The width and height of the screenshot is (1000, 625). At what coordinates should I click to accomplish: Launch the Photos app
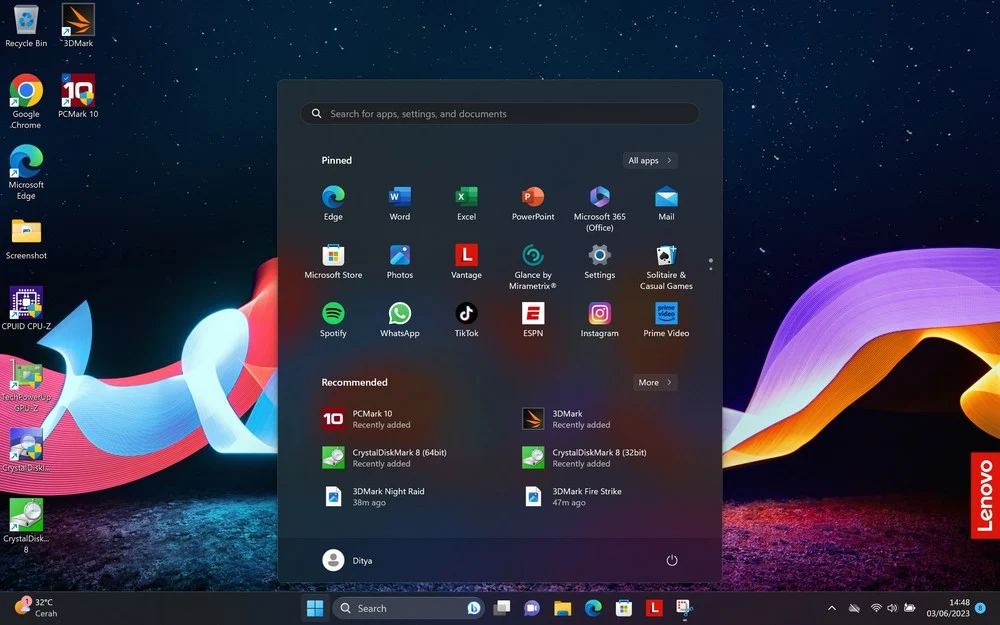click(x=400, y=262)
